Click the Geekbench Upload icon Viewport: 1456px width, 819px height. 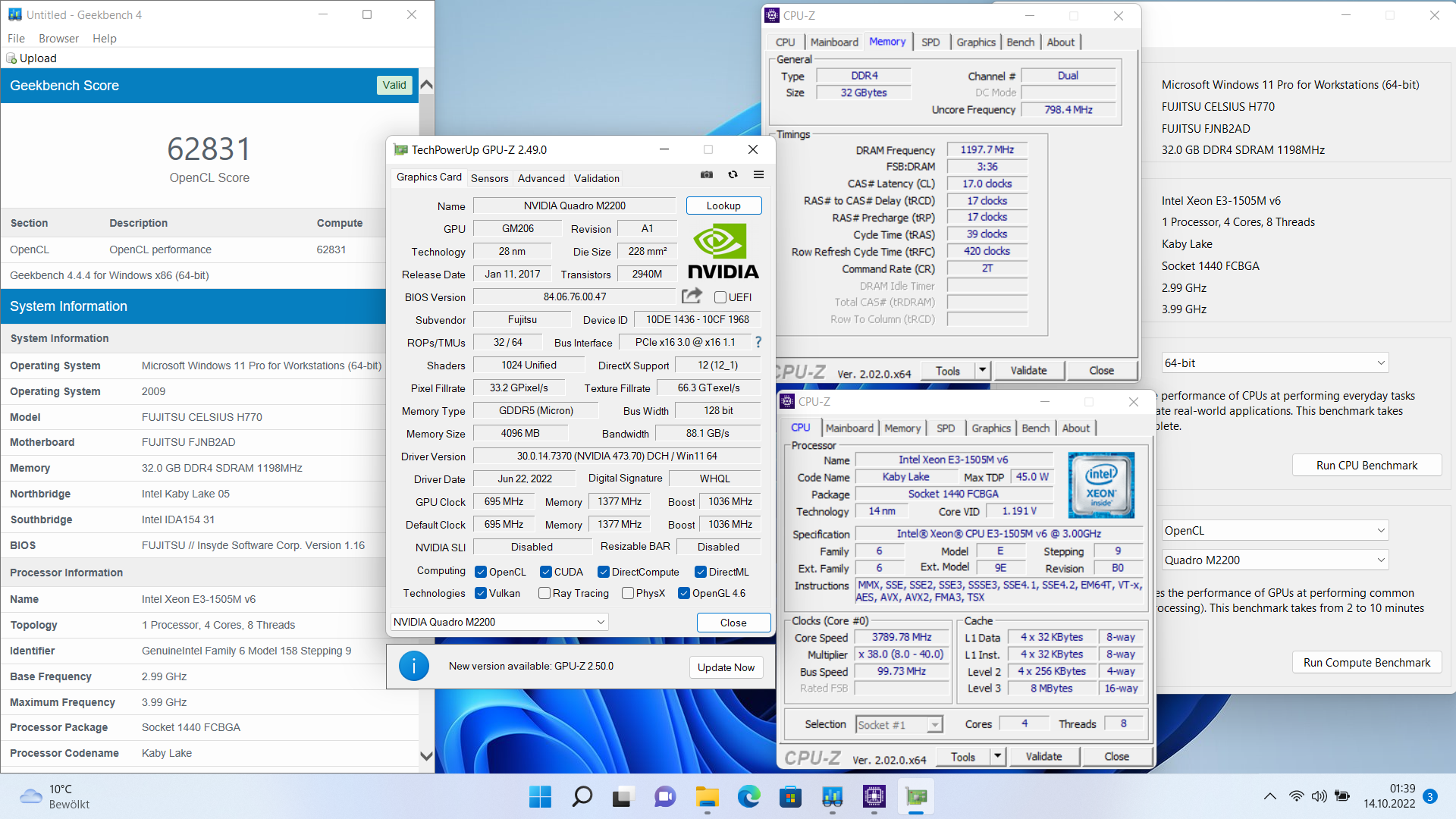click(11, 58)
